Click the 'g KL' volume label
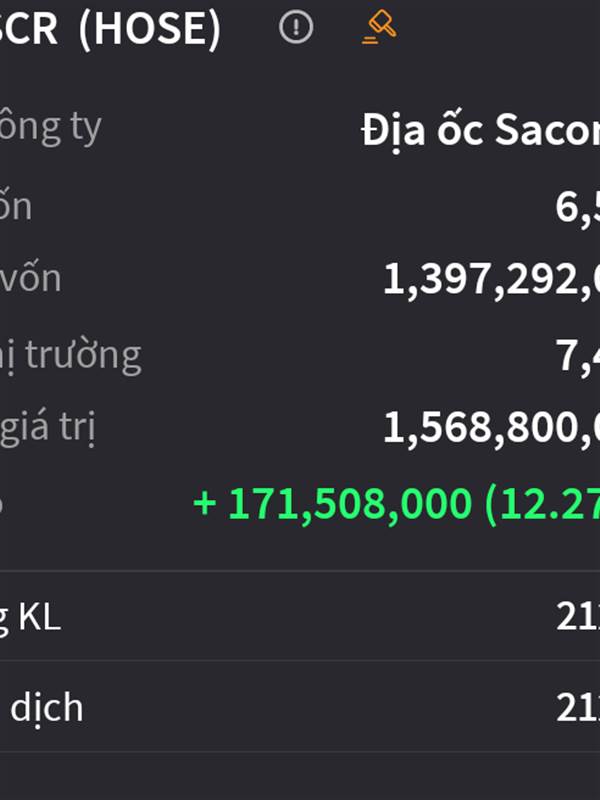Image resolution: width=600 pixels, height=800 pixels. [x=31, y=617]
